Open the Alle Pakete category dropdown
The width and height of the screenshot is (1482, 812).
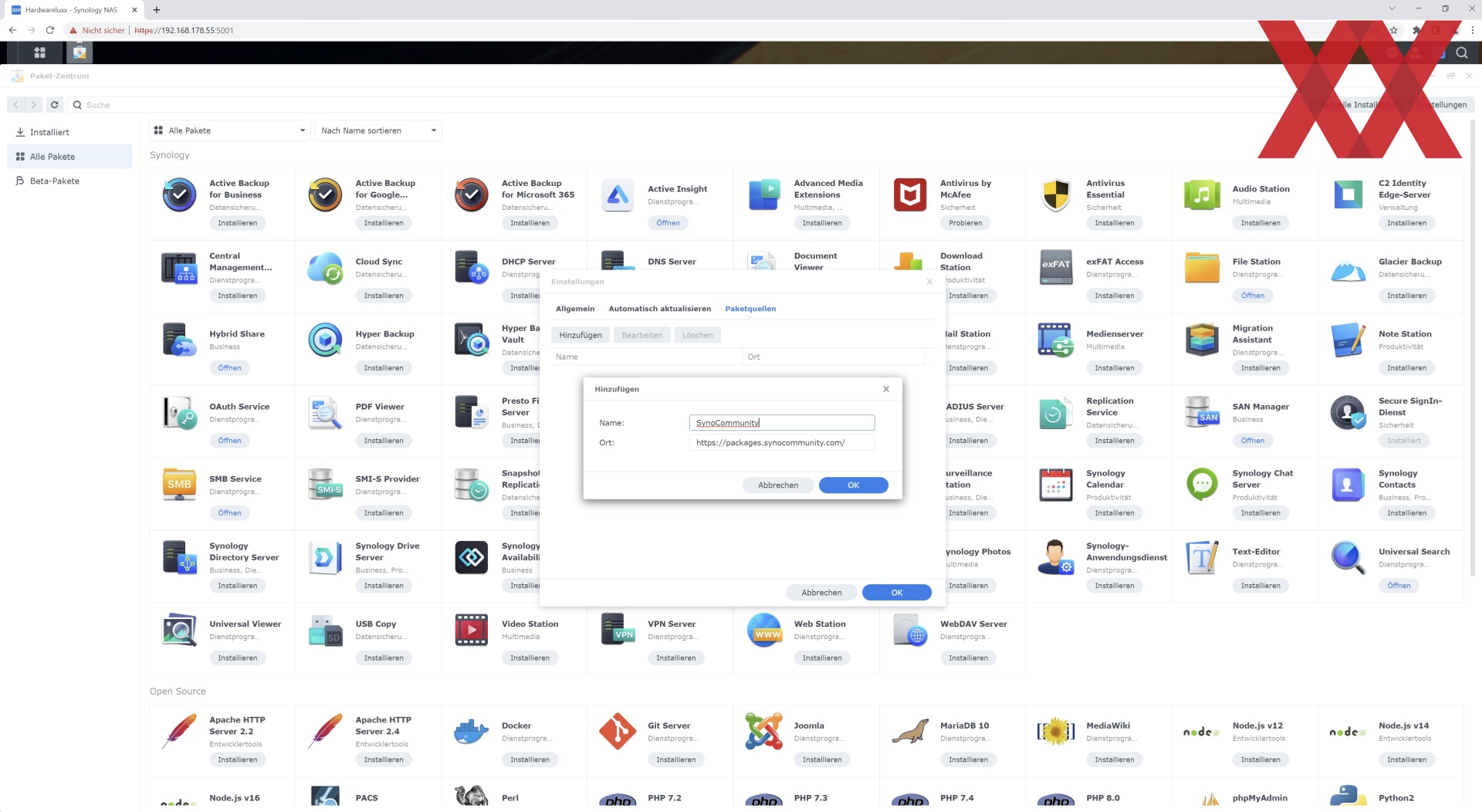tap(230, 130)
